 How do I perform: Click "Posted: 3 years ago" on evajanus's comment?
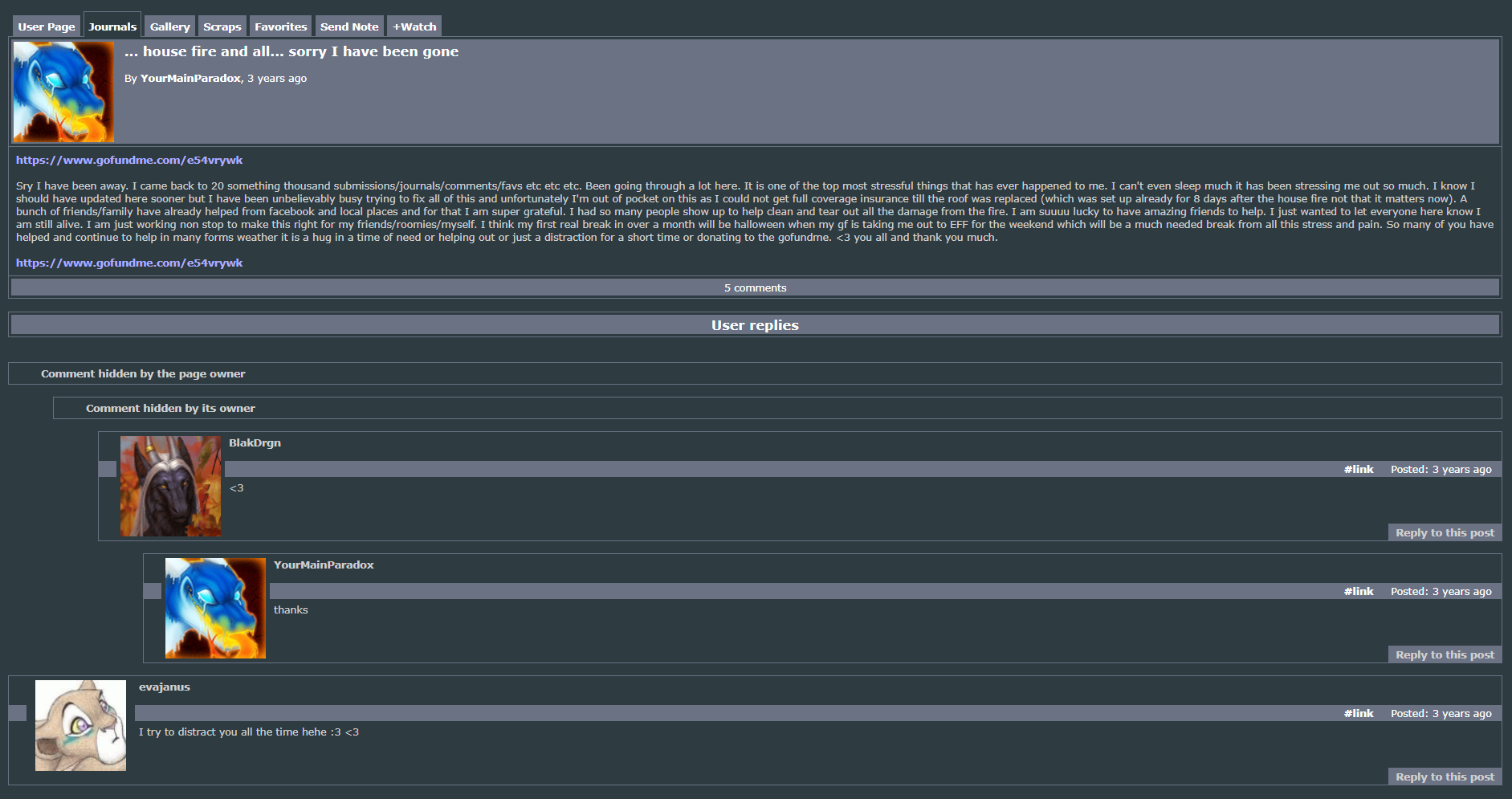click(1441, 713)
